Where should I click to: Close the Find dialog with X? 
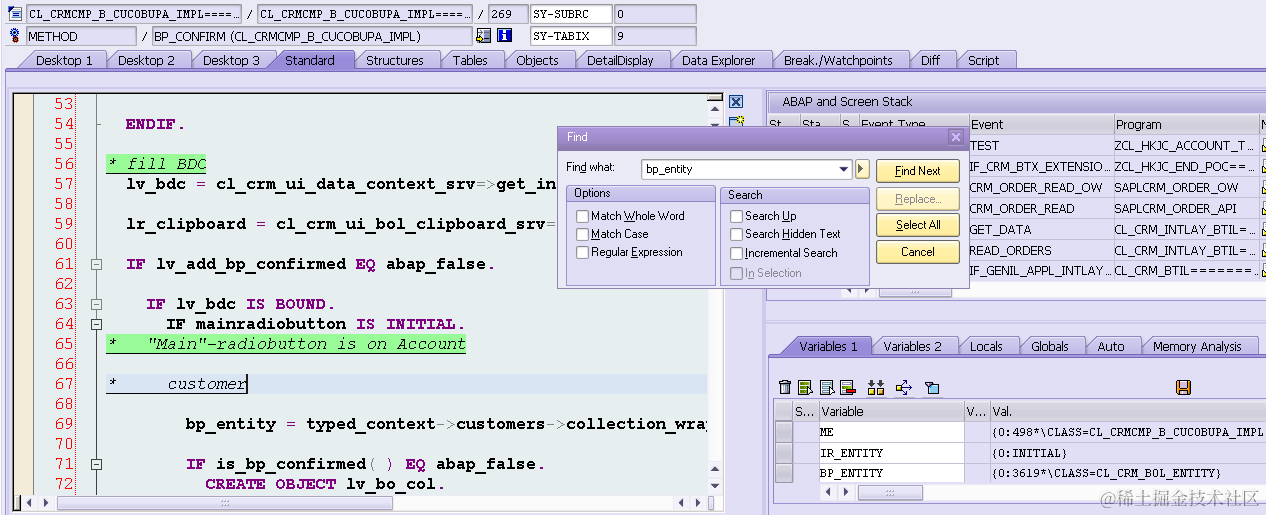pos(955,137)
